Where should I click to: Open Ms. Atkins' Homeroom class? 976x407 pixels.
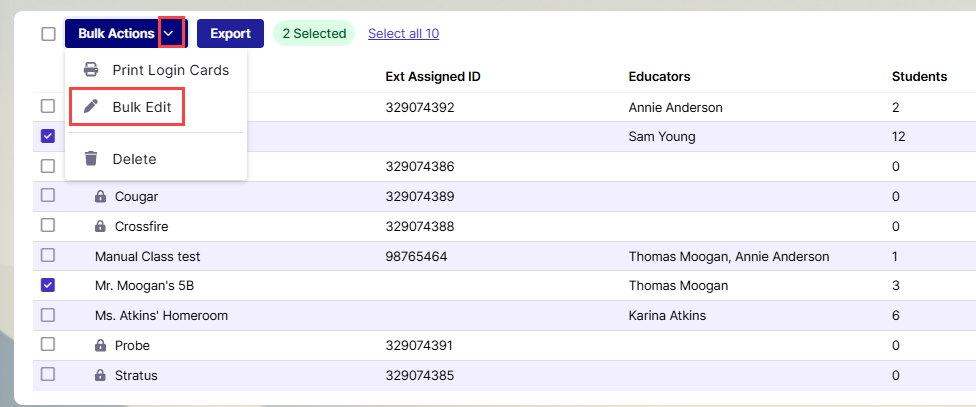click(x=161, y=316)
